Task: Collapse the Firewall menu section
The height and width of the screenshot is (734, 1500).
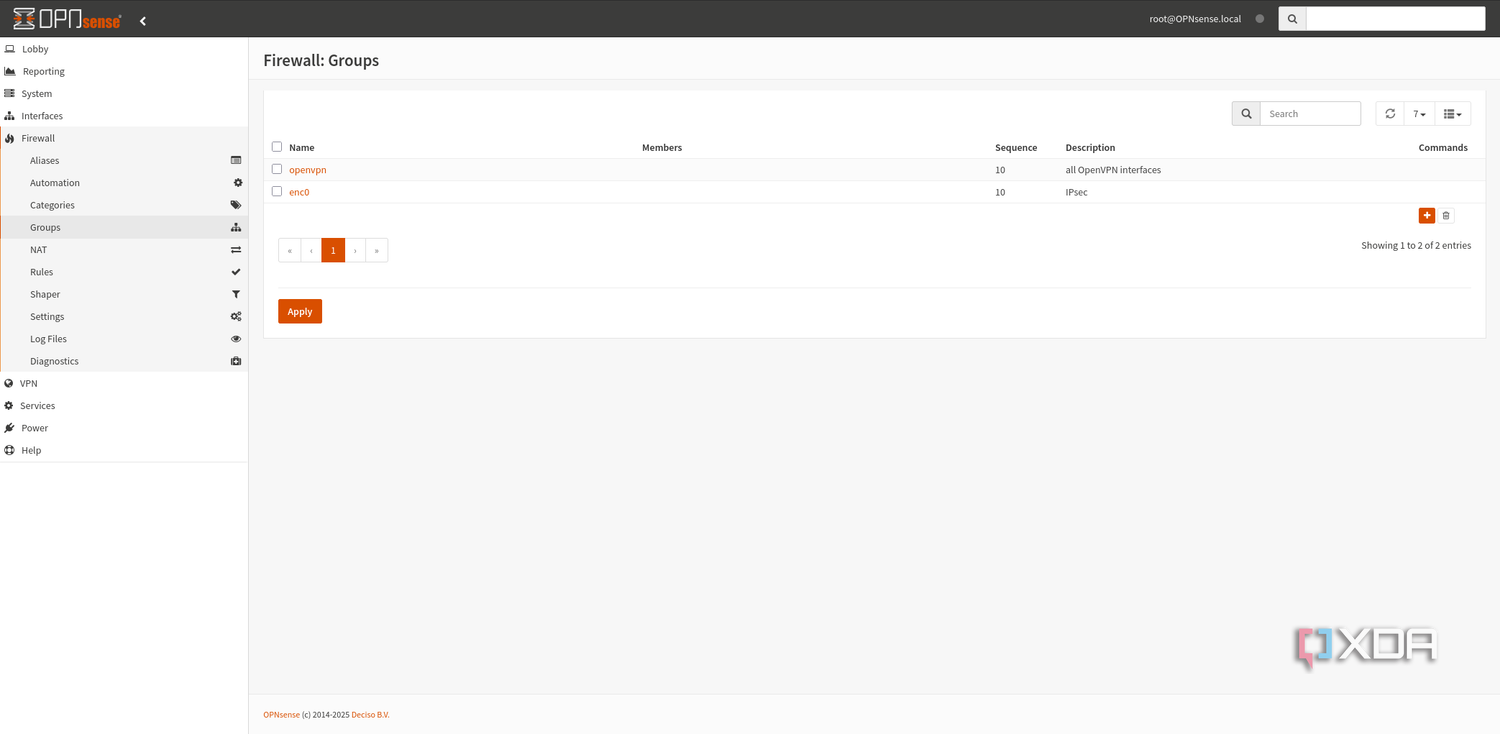Action: point(124,138)
